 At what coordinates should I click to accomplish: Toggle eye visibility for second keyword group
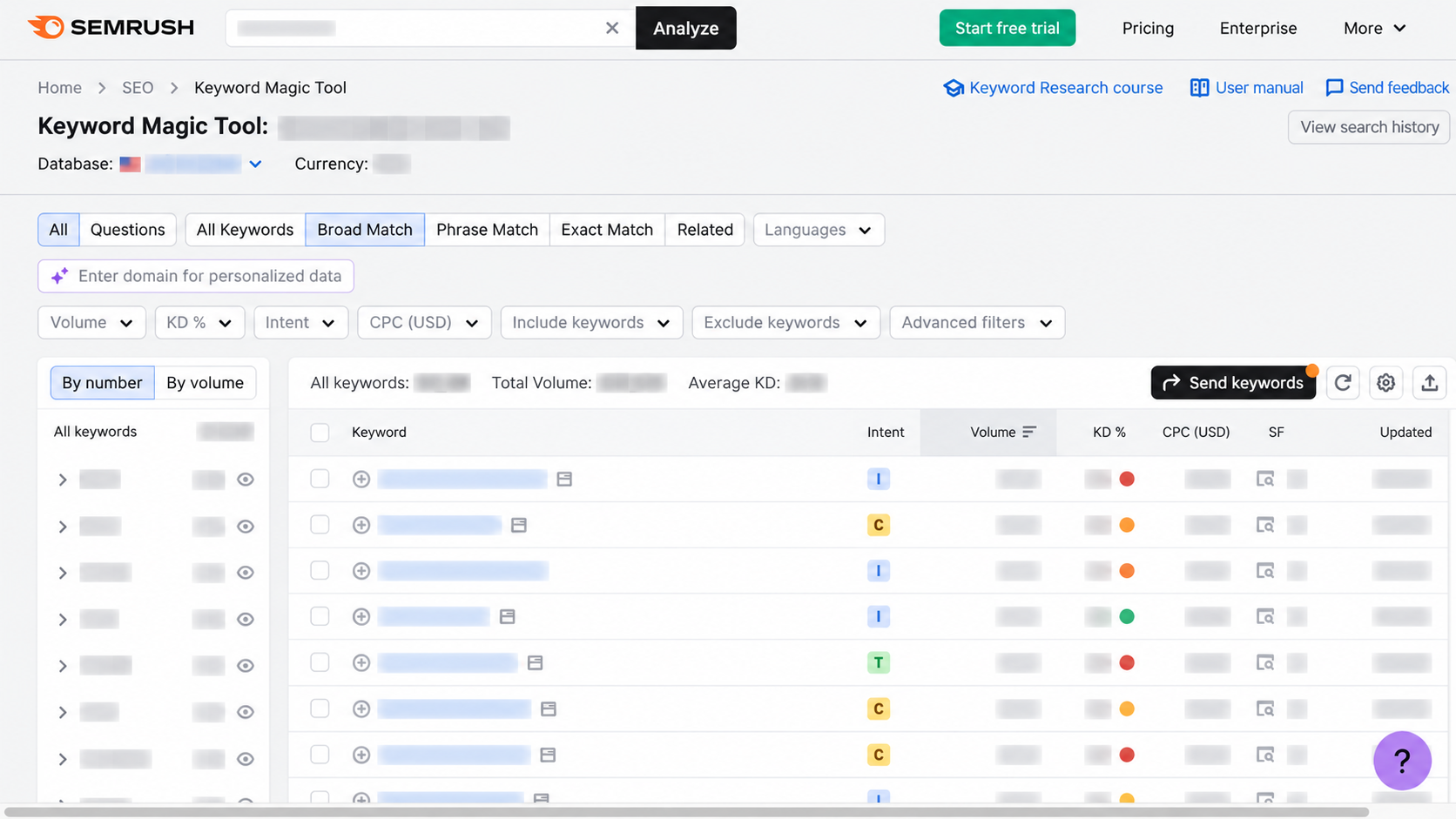[x=246, y=527]
